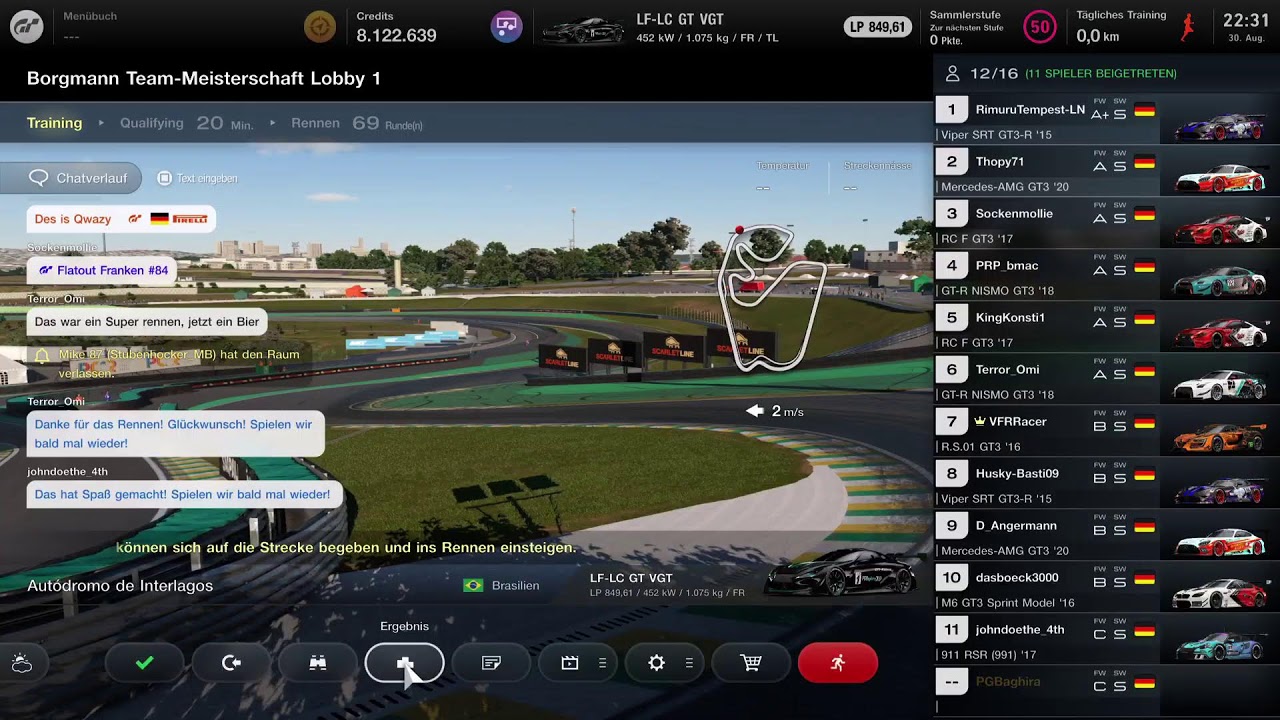Screen dimensions: 1280x720
Task: Click the wind direction 2 m/s indicator
Action: tap(775, 411)
